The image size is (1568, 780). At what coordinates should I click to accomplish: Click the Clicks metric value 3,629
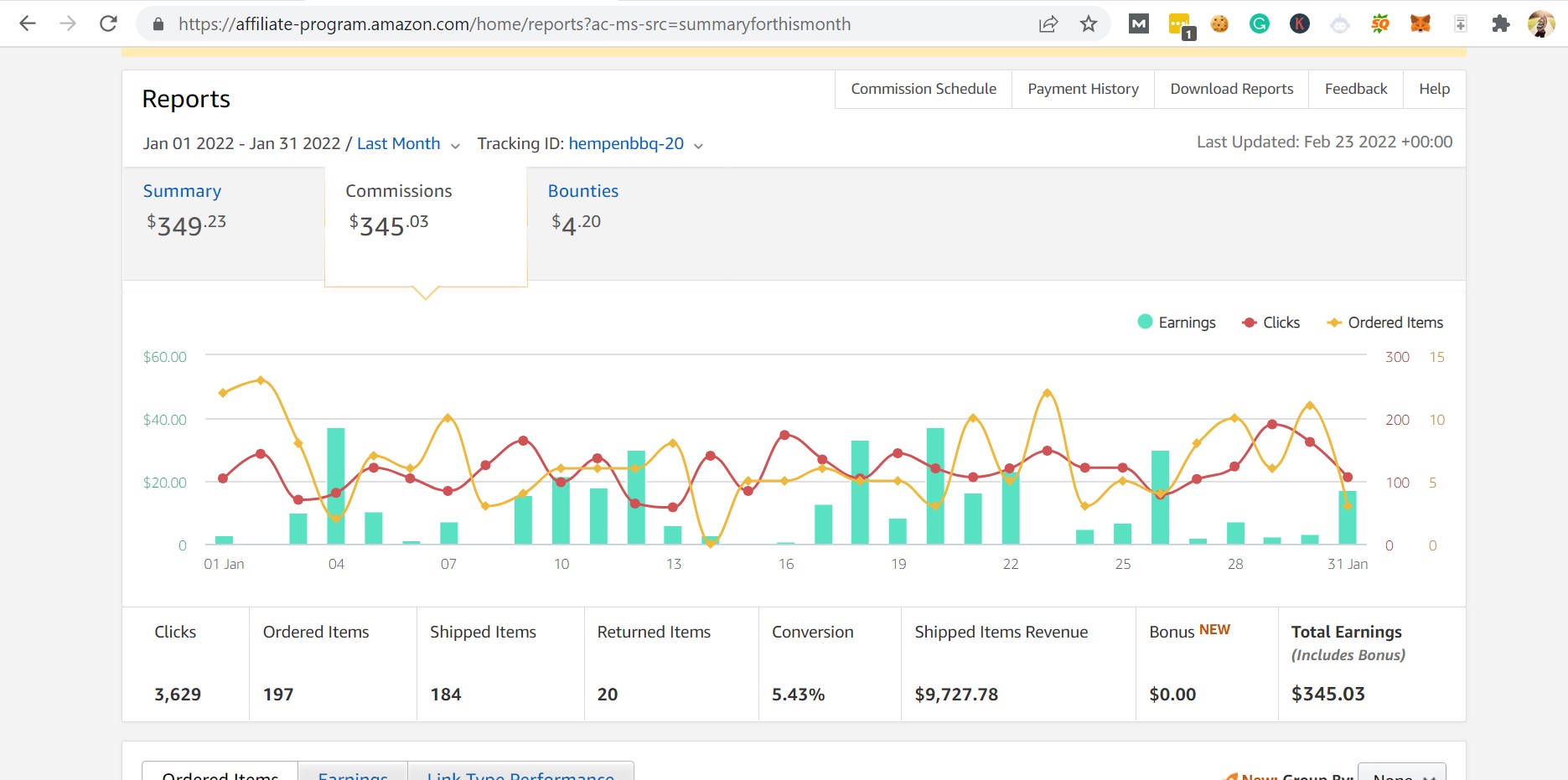coord(178,695)
